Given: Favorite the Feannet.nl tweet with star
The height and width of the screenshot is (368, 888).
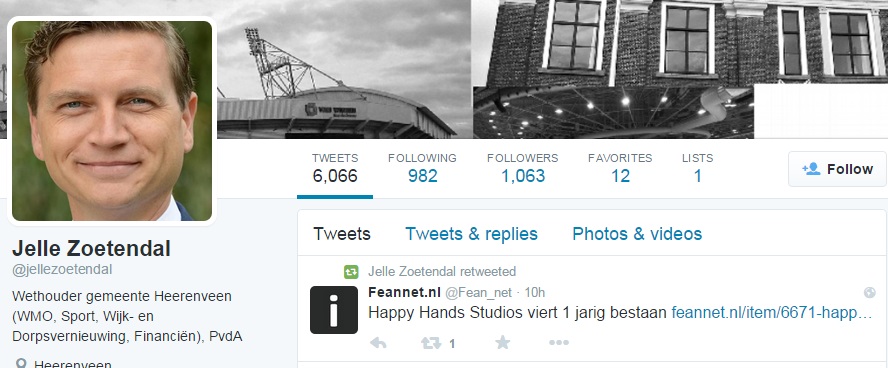Looking at the screenshot, I should coord(502,342).
